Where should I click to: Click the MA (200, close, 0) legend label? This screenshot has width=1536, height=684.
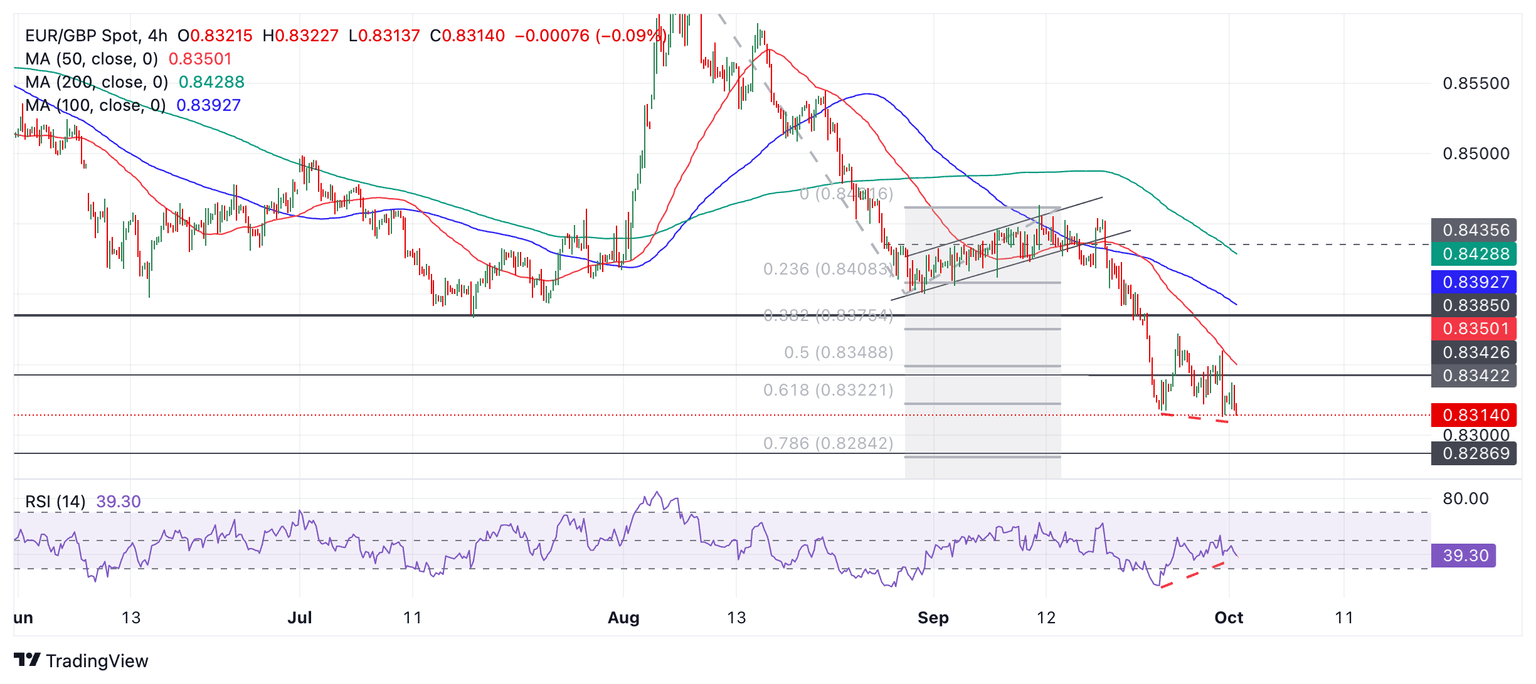coord(97,82)
